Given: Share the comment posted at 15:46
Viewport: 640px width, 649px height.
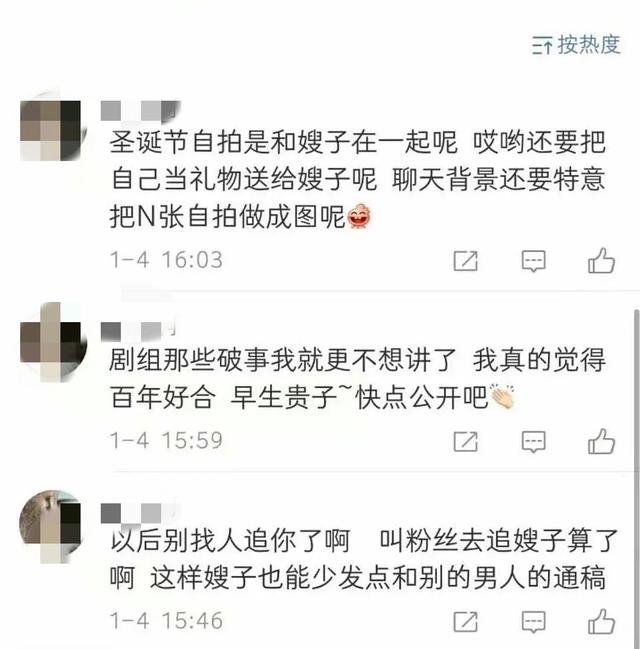Looking at the screenshot, I should point(465,622).
